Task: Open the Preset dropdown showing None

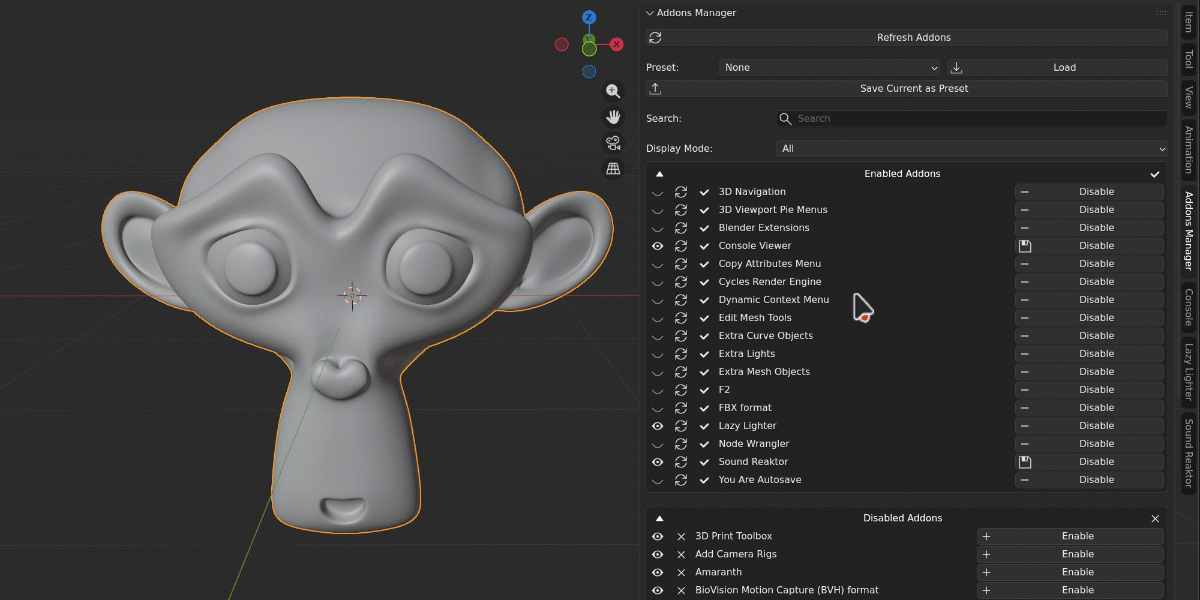Action: pyautogui.click(x=830, y=67)
